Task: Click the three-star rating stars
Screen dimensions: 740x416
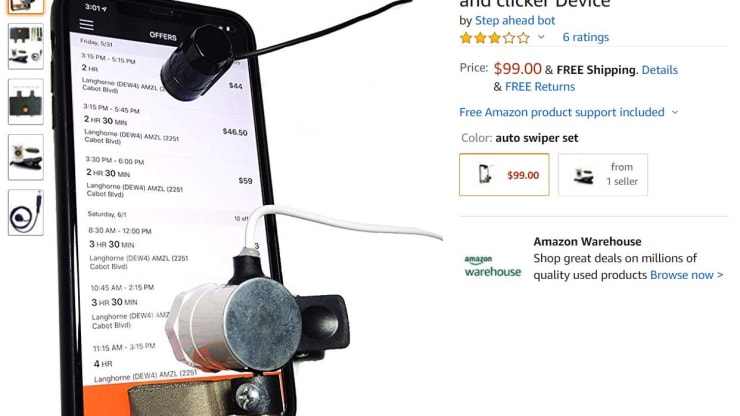Action: click(495, 38)
